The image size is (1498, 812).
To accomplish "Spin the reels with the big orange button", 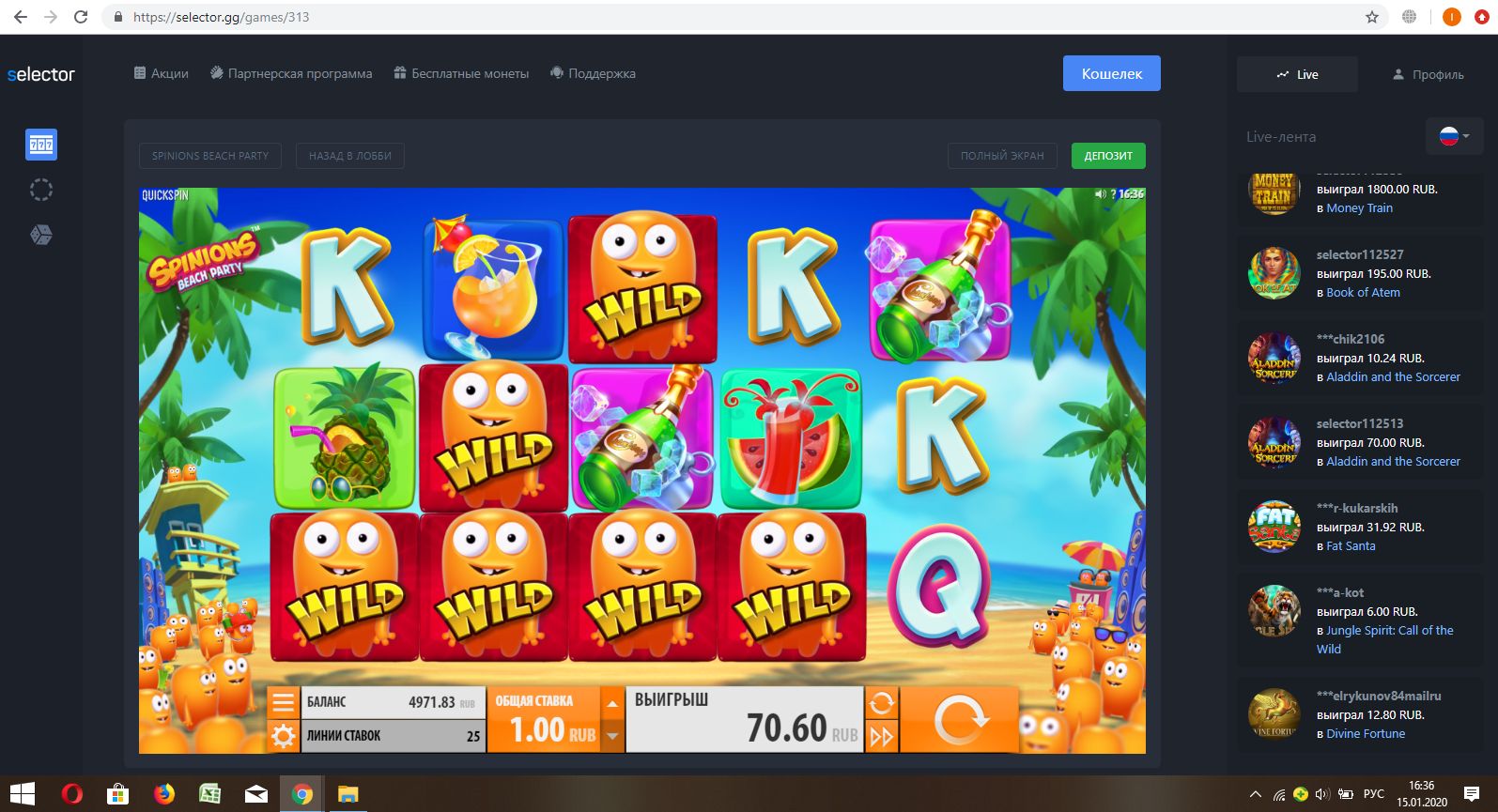I will [x=960, y=720].
